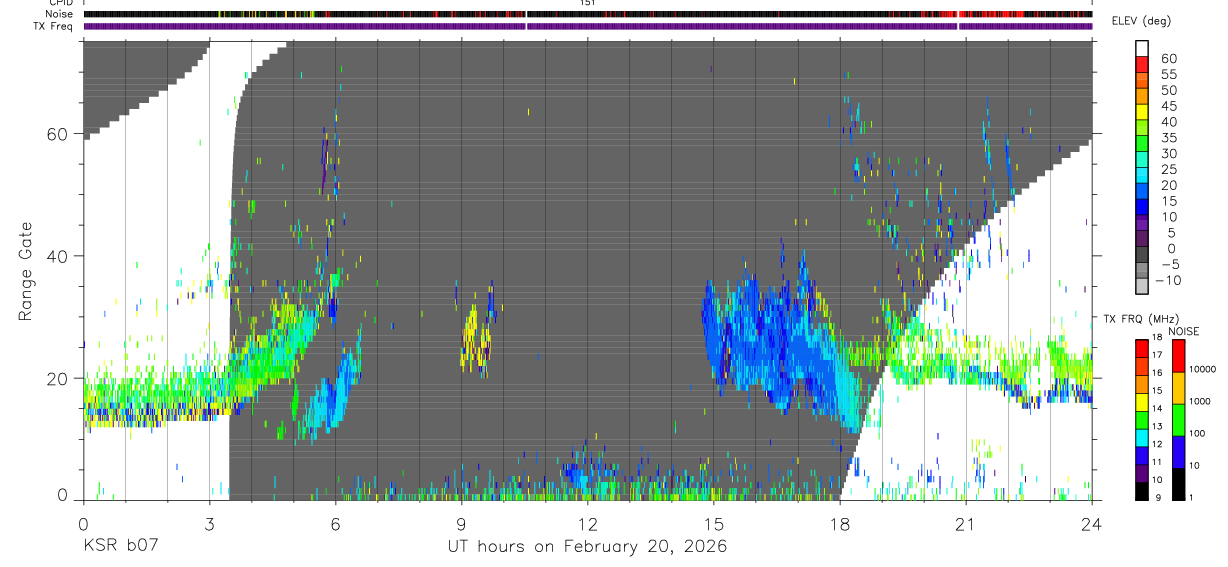This screenshot has height=567, width=1228.
Task: Click the yellow echo cluster near 9 UT
Action: 474,337
